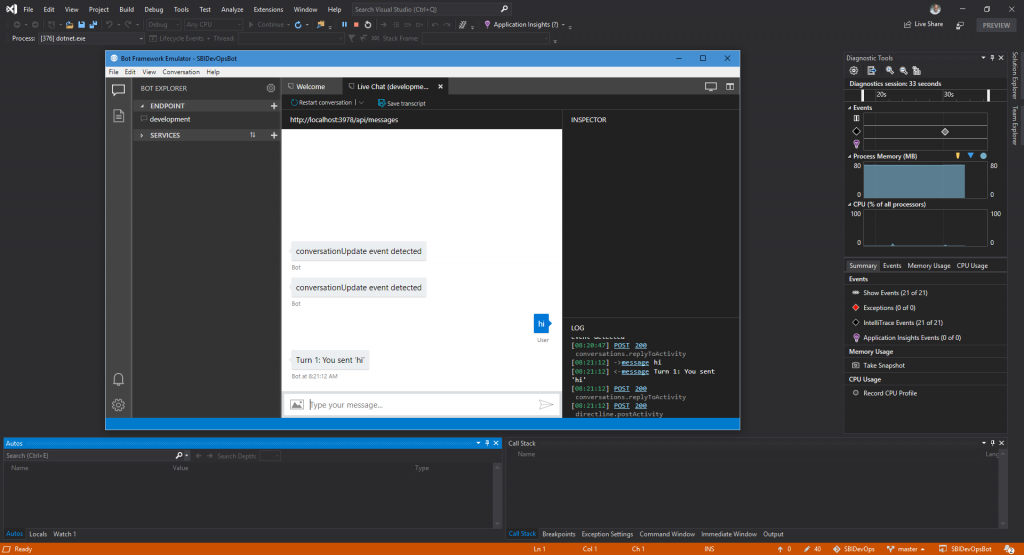Image resolution: width=1024 pixels, height=555 pixels.
Task: Click the Save All toolbar icon
Action: (x=93, y=25)
